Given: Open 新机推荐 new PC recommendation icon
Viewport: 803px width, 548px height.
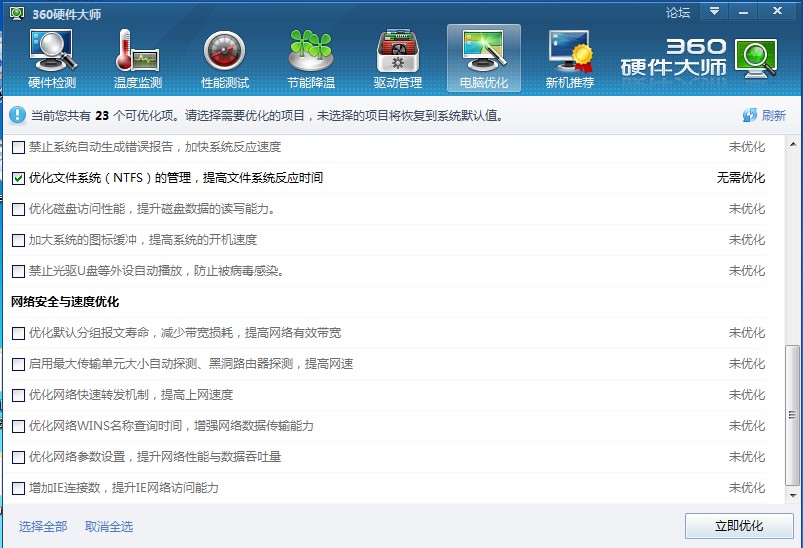Looking at the screenshot, I should click(x=569, y=58).
